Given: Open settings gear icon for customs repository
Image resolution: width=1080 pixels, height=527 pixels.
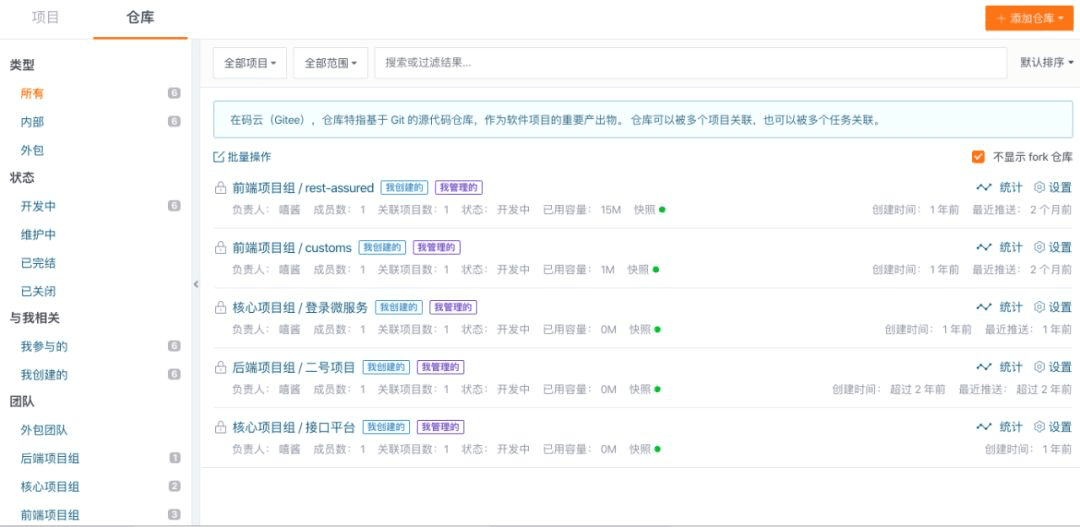Looking at the screenshot, I should (1039, 247).
